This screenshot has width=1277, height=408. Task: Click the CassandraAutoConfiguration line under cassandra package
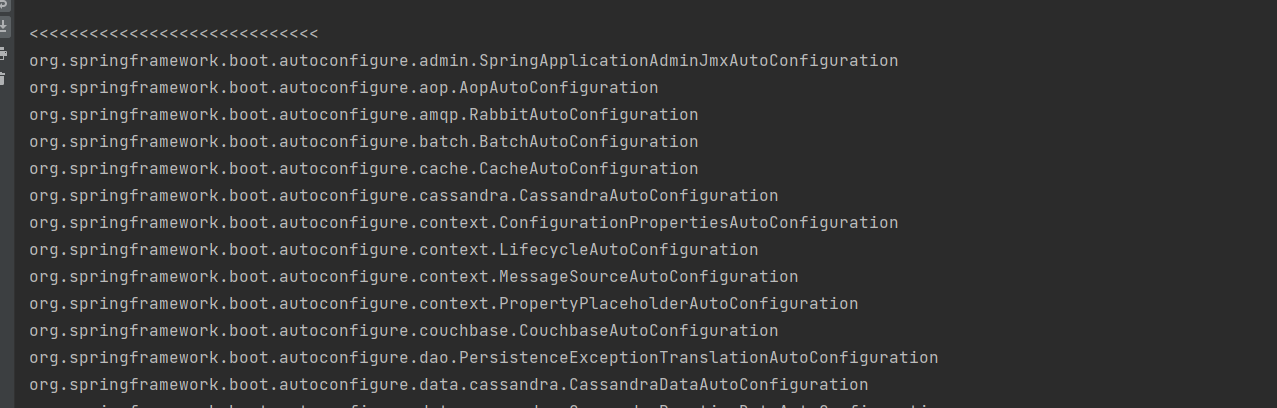point(404,196)
